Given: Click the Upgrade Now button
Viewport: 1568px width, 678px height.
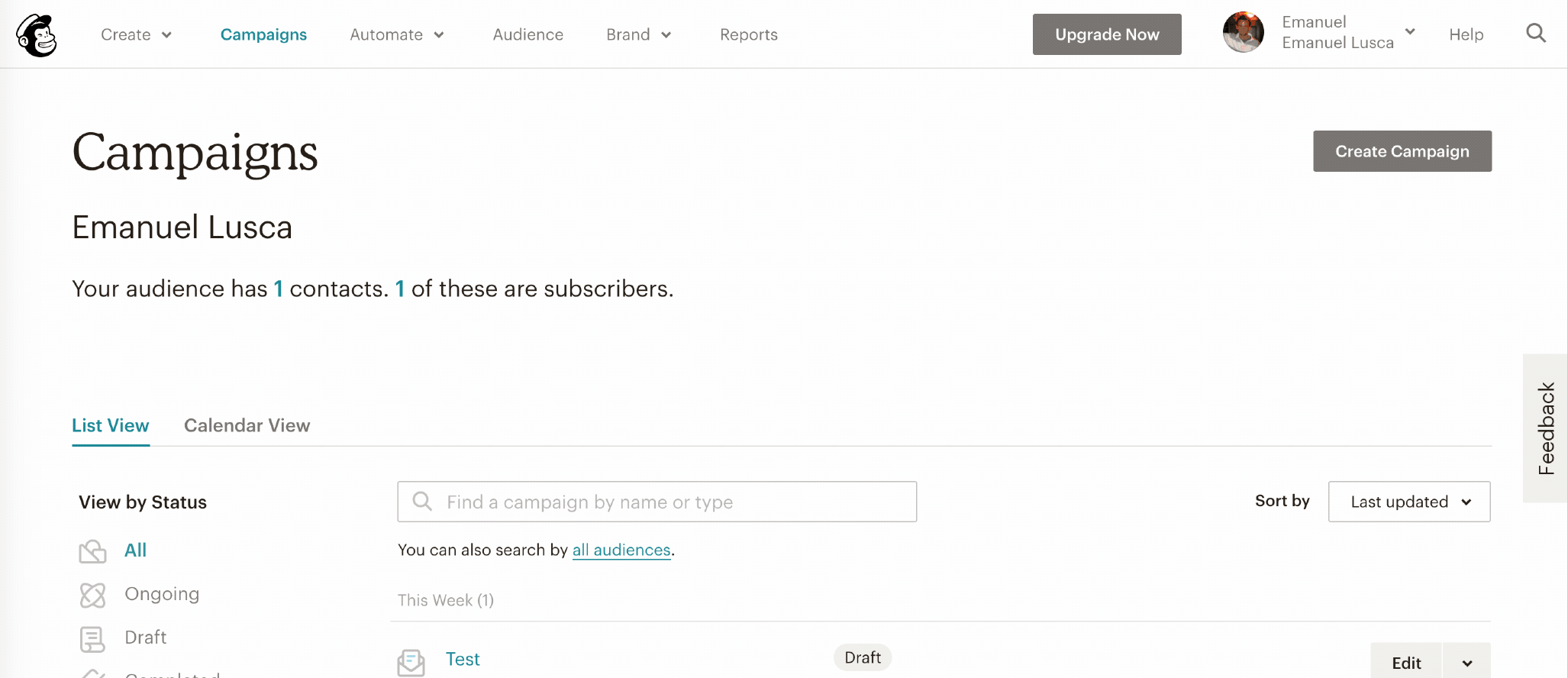Looking at the screenshot, I should pyautogui.click(x=1107, y=34).
